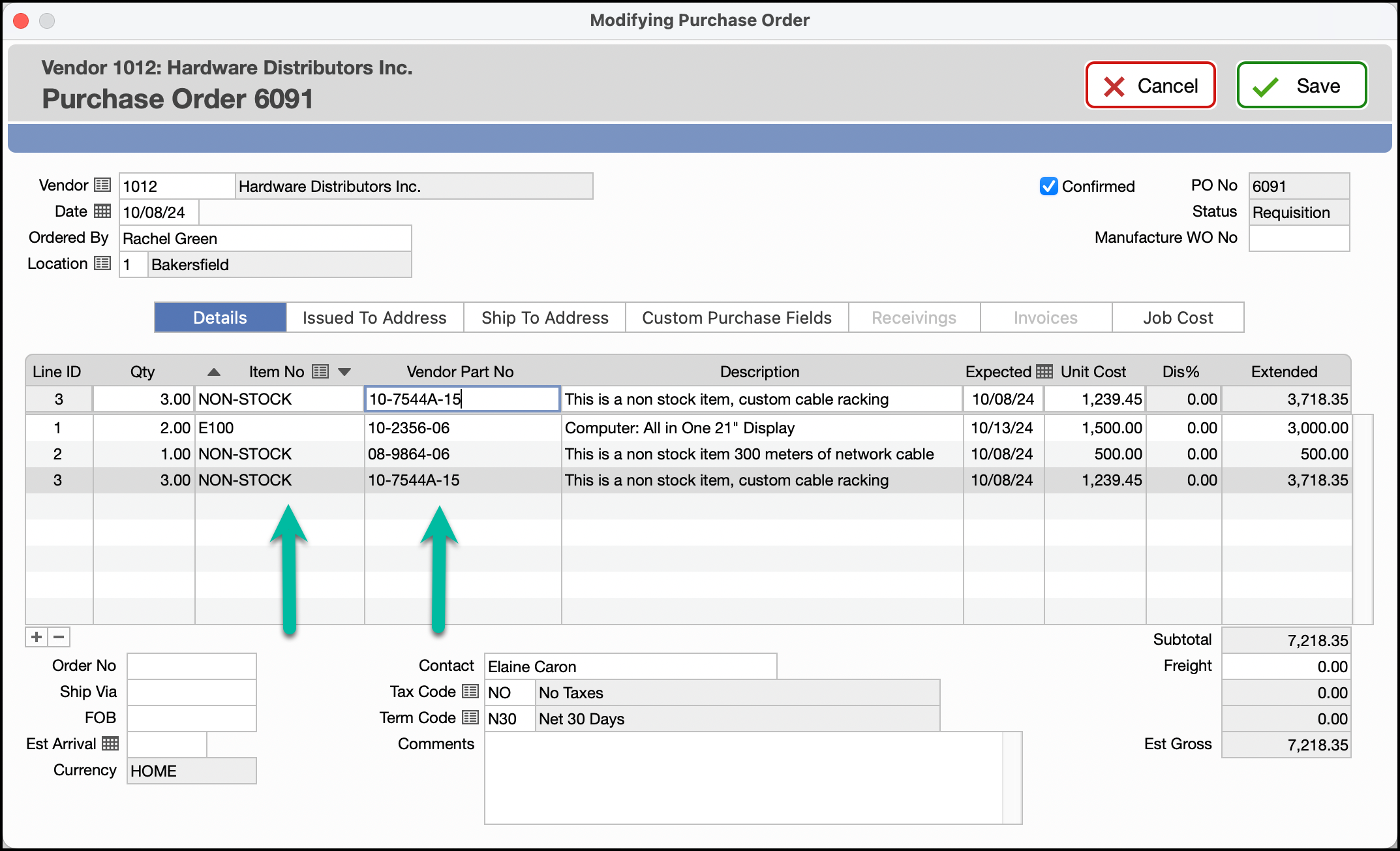Open the Est Arrival calendar icon
Viewport: 1400px width, 851px height.
point(110,744)
